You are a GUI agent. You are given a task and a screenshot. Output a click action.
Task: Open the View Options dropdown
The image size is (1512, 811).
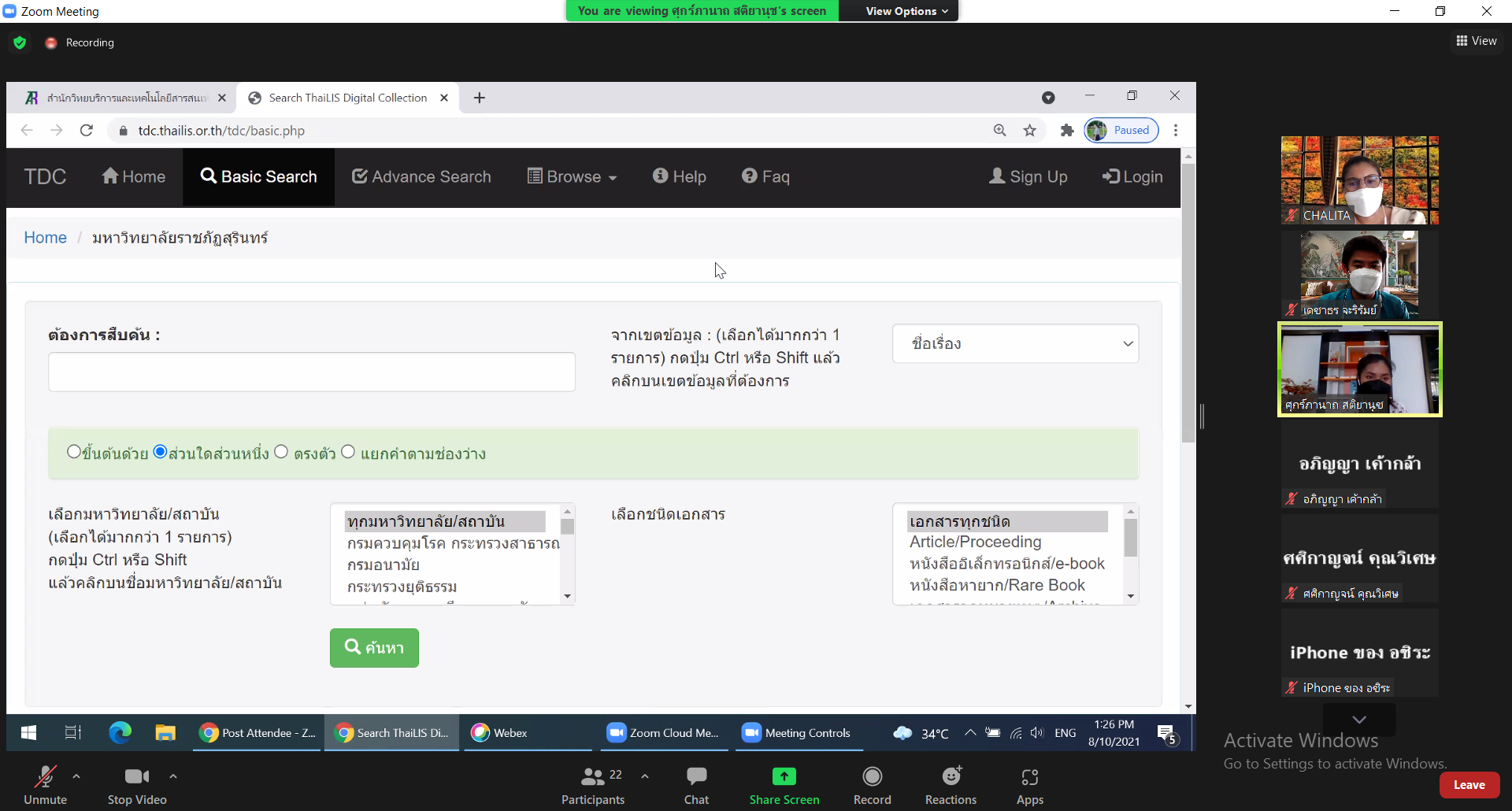(906, 11)
